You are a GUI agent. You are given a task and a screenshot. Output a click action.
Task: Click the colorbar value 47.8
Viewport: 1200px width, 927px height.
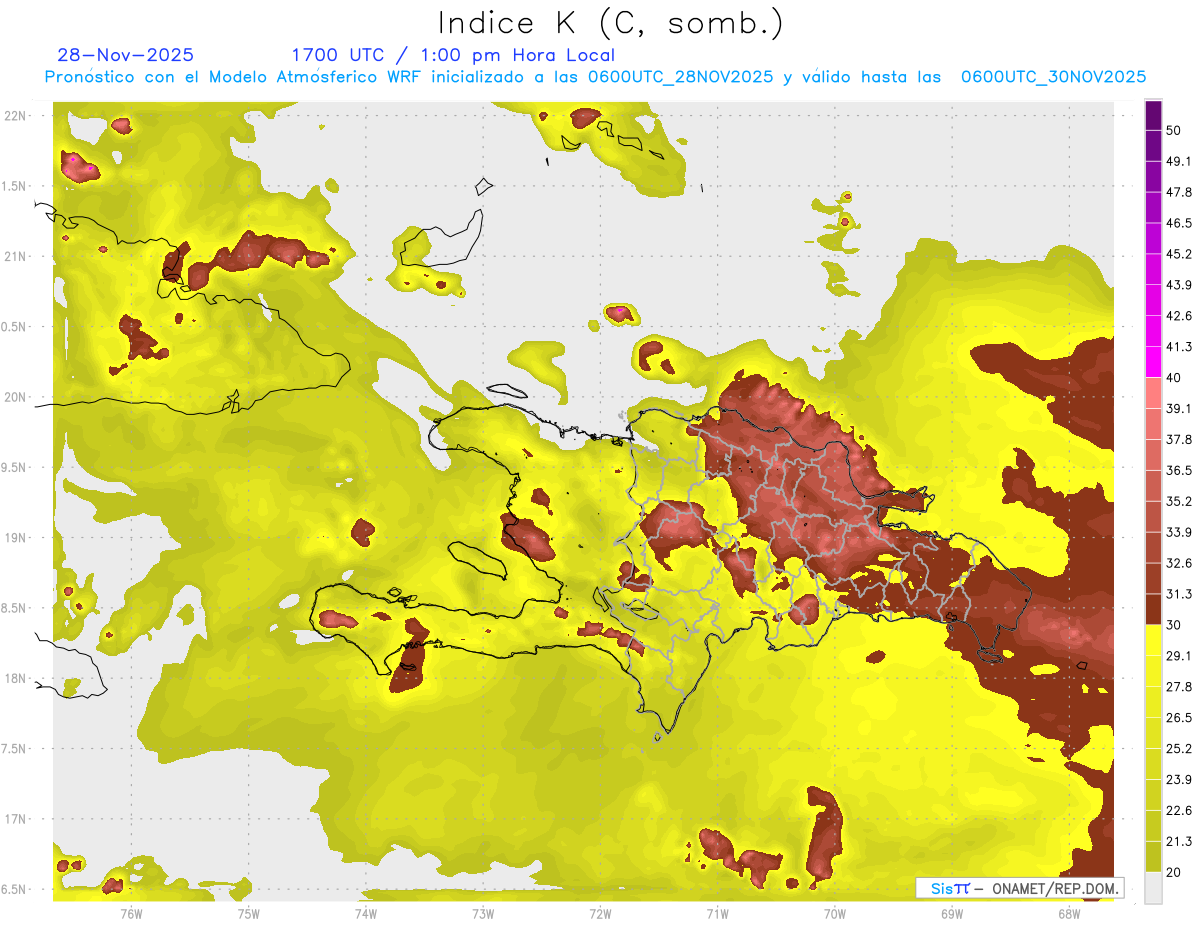coord(1179,192)
